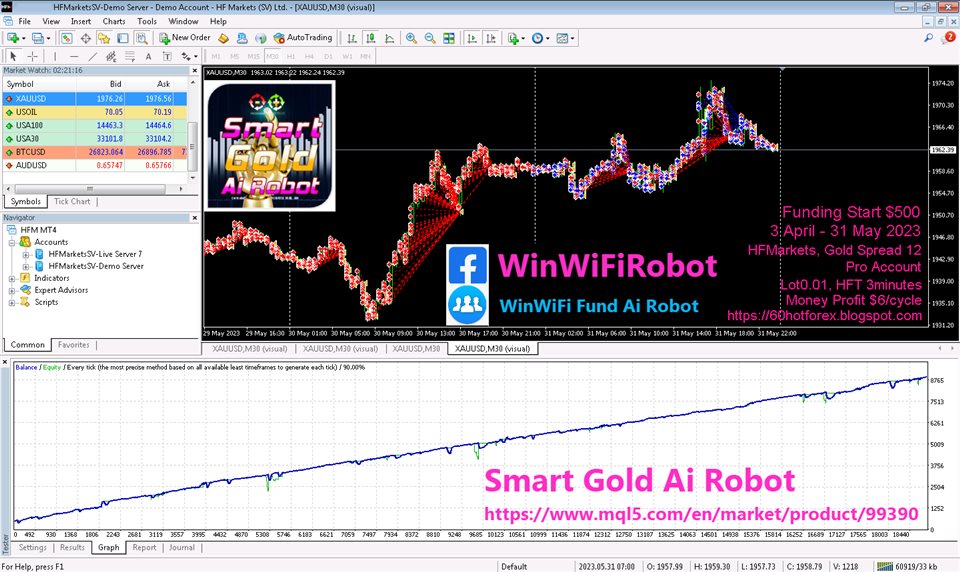Open MetaEditor from the toolbar

(223, 38)
